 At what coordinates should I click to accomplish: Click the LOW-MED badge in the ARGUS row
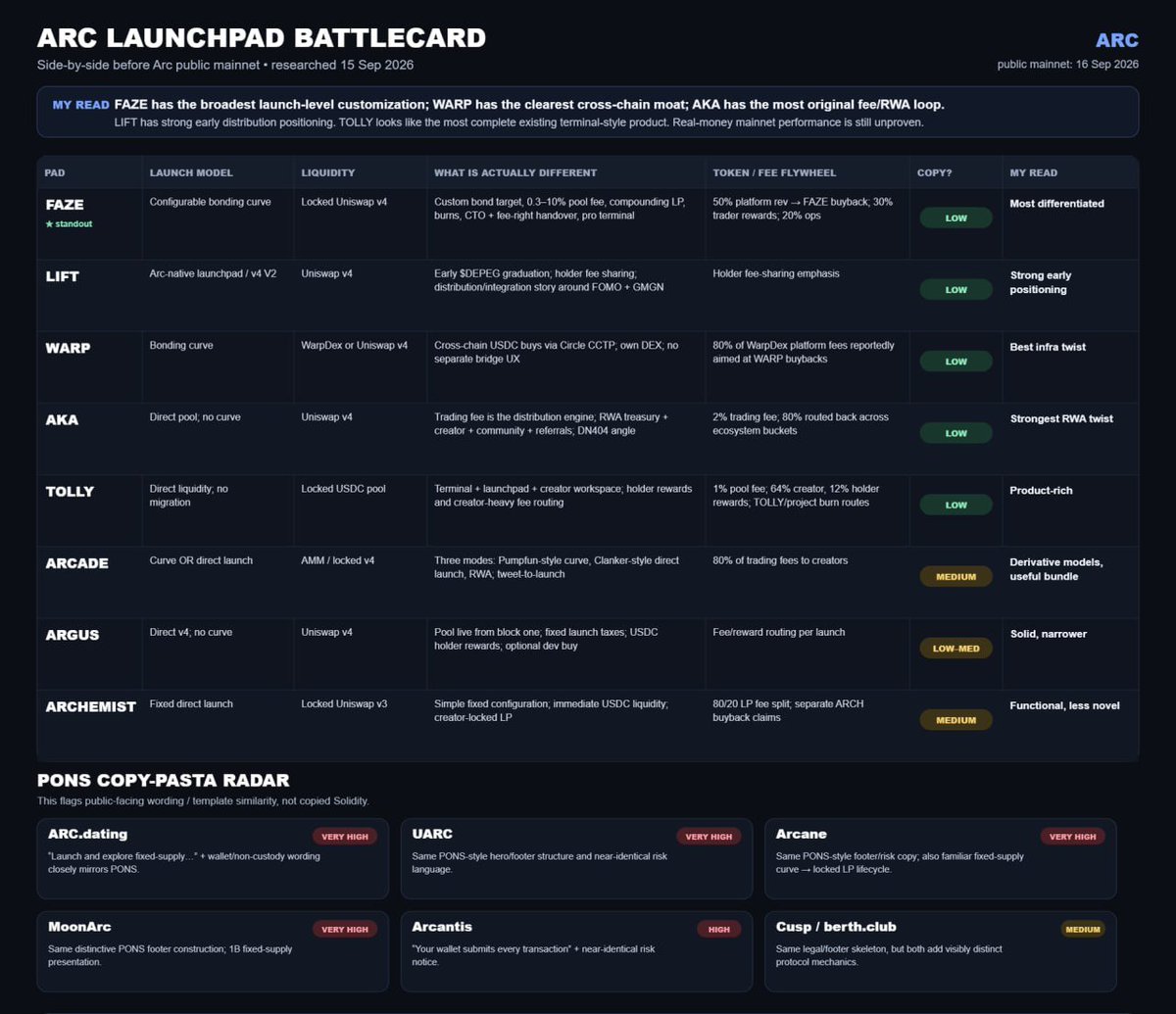pos(955,648)
